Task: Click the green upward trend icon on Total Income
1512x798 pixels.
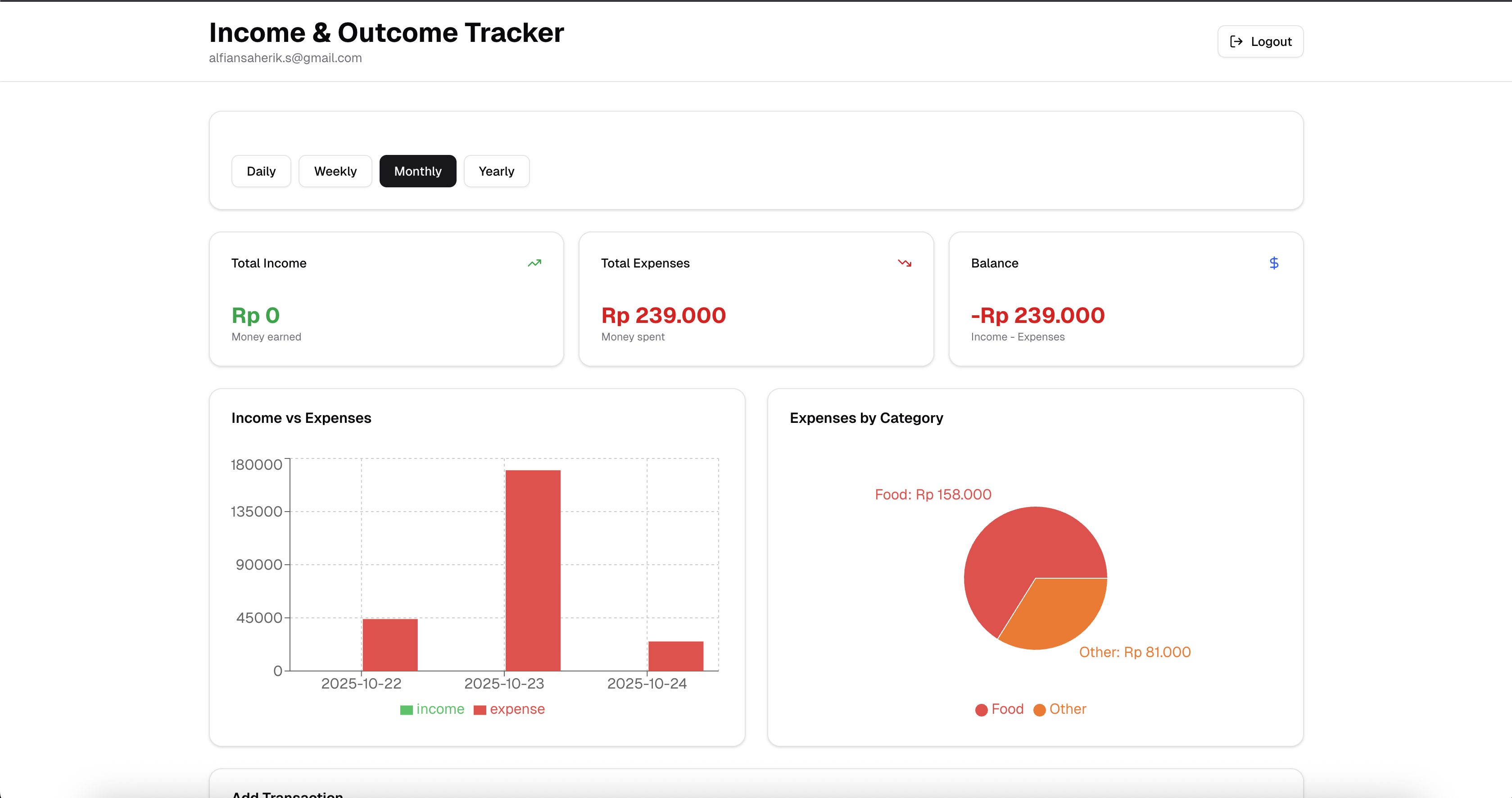Action: (x=534, y=263)
